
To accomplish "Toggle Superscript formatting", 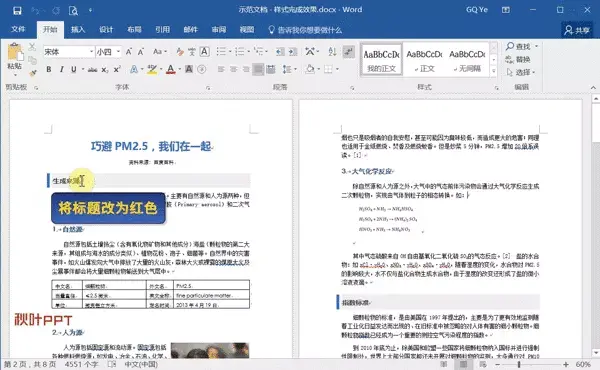I will click(117, 69).
